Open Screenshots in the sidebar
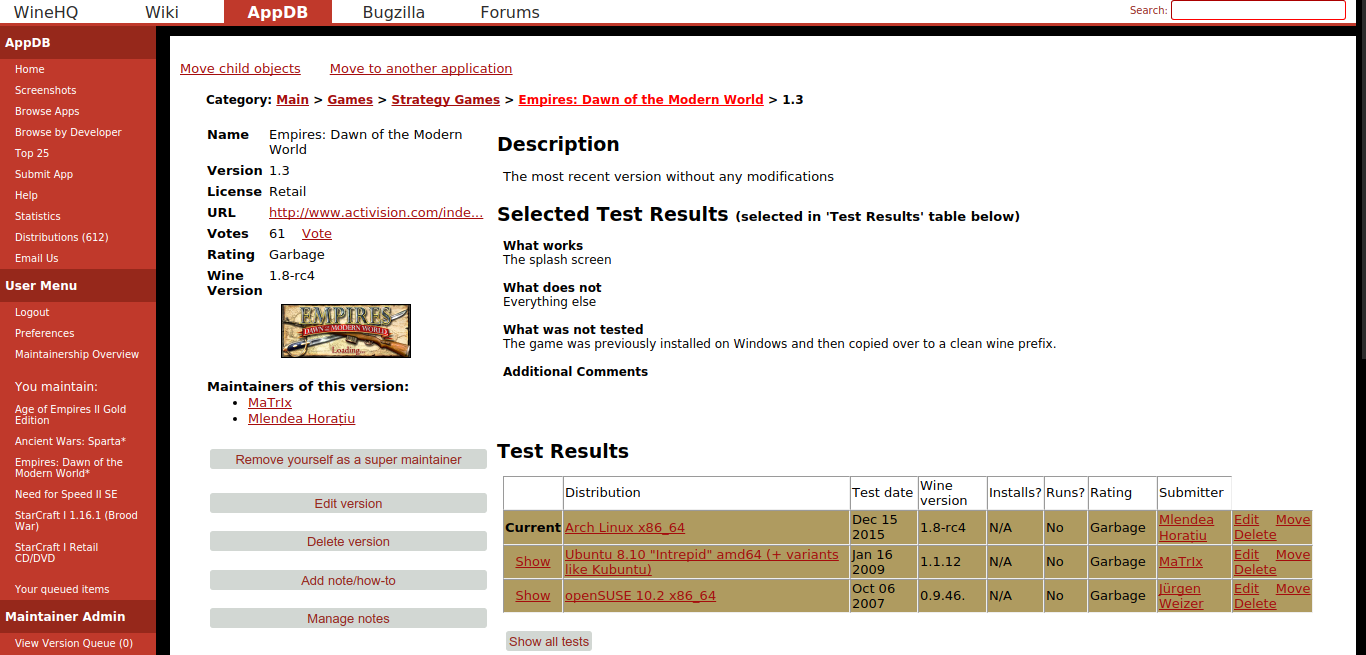Viewport: 1366px width, 655px height. tap(46, 90)
